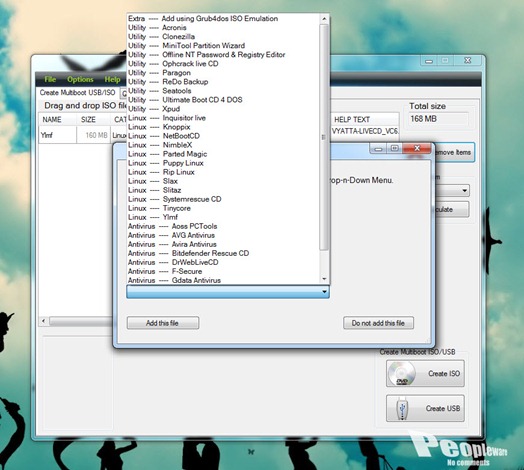Open the File menu
524x470 pixels.
50,79
